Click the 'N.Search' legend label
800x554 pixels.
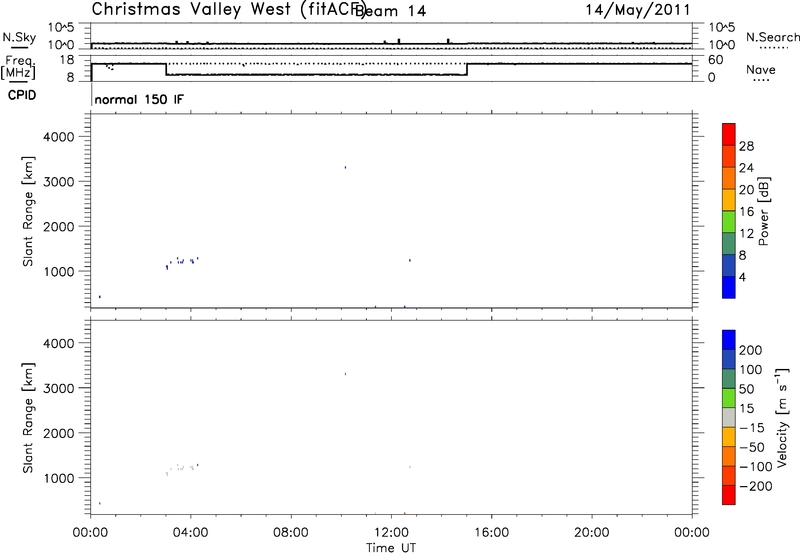point(773,37)
